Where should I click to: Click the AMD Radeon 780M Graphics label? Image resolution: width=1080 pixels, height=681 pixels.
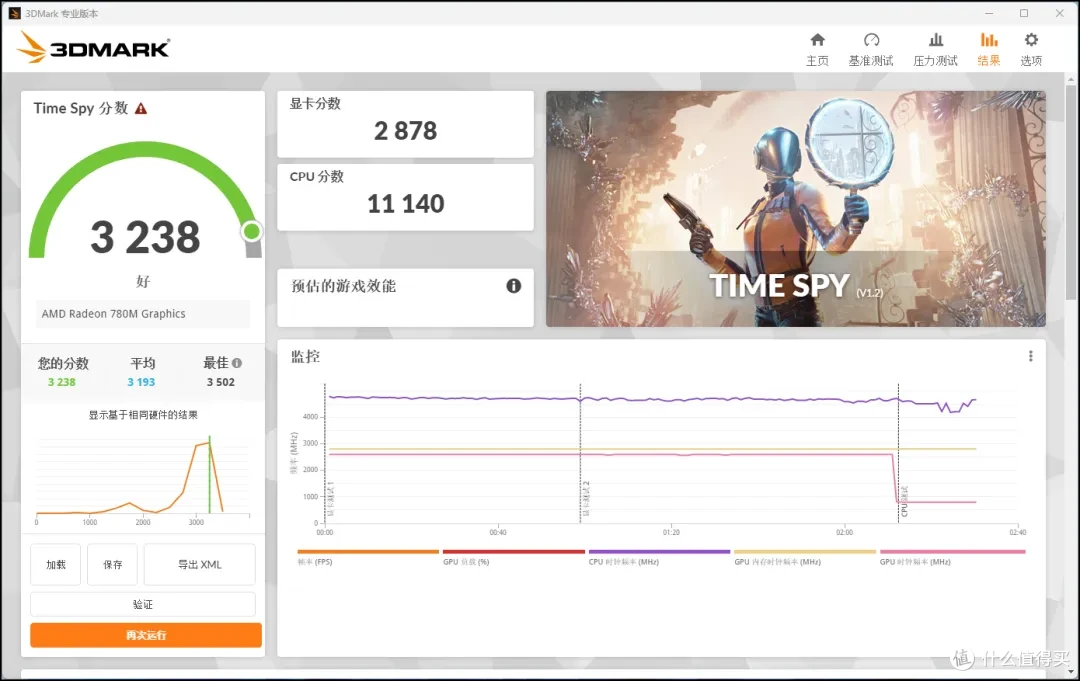[114, 314]
